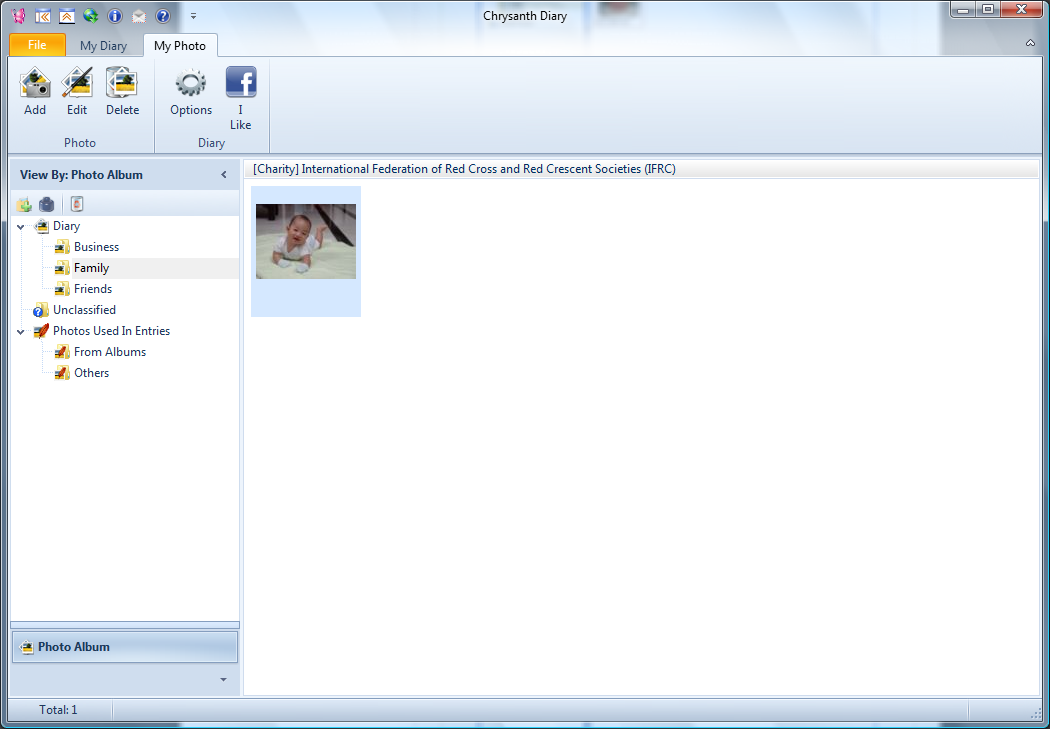Screen dimensions: 1050x729
Task: Select the baby photo thumbnail
Action: pyautogui.click(x=306, y=242)
